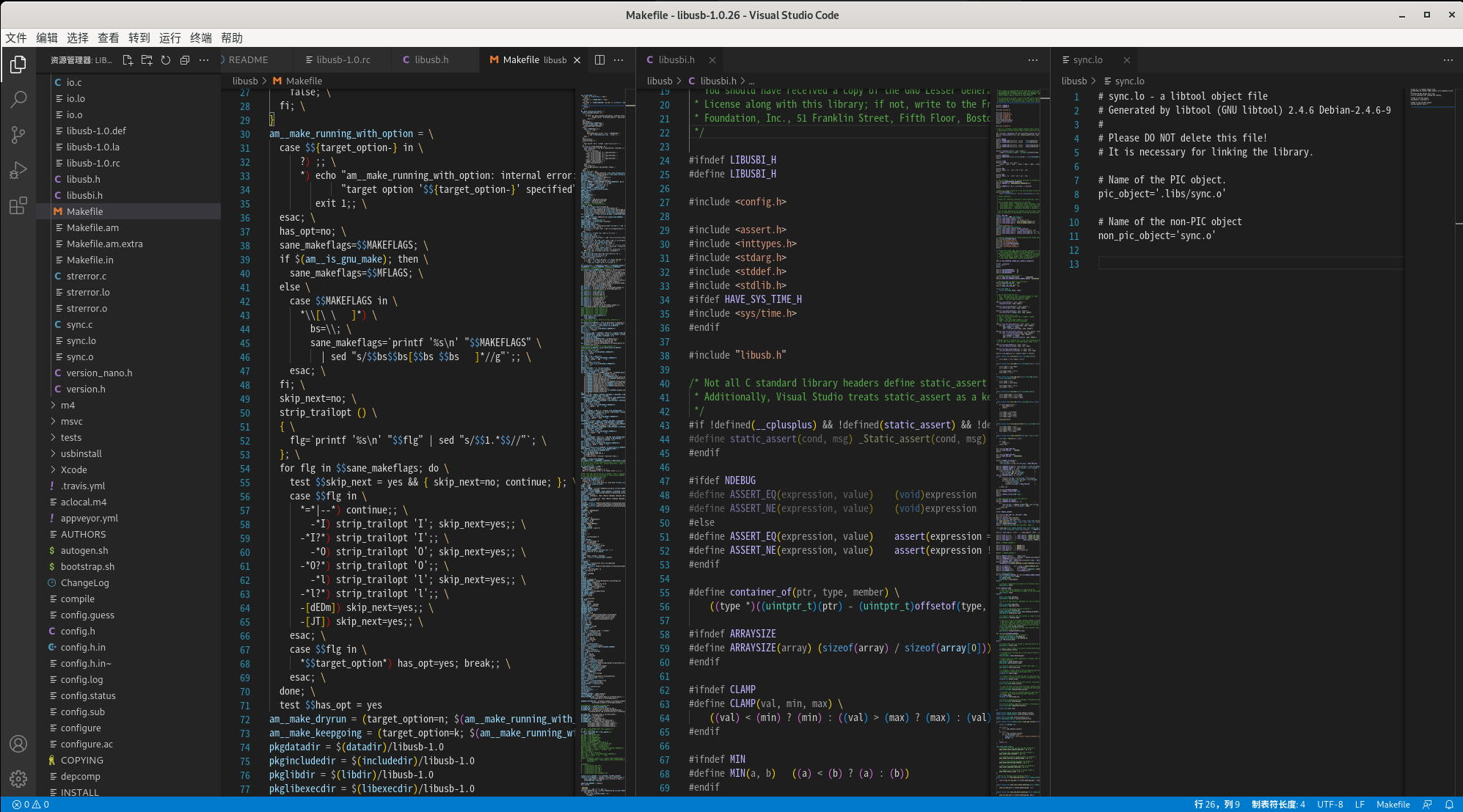Image resolution: width=1463 pixels, height=812 pixels.
Task: Open the Accounts menu icon
Action: 18,744
